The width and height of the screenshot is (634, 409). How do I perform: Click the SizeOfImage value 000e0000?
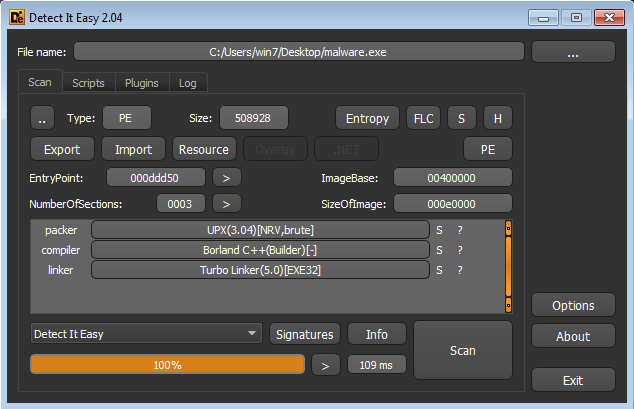452,204
